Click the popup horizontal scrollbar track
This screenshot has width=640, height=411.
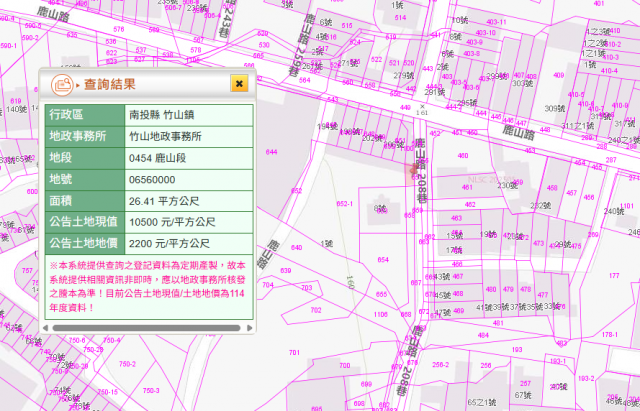[150, 327]
